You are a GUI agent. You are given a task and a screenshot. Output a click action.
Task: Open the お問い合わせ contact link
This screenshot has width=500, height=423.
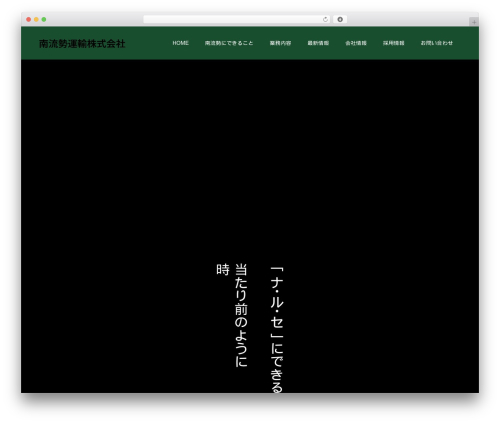(x=437, y=43)
